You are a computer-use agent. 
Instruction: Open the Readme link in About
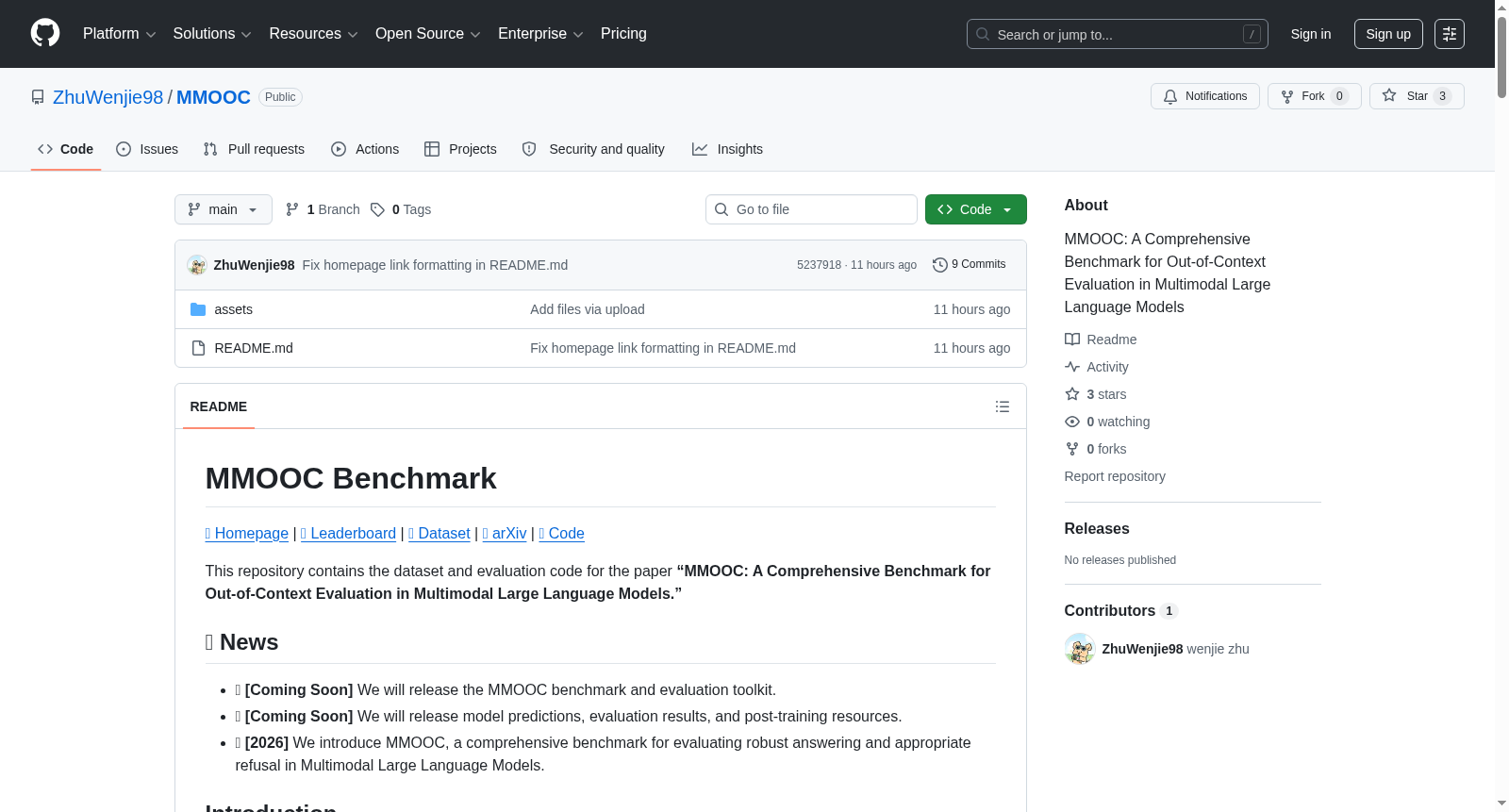(1101, 340)
